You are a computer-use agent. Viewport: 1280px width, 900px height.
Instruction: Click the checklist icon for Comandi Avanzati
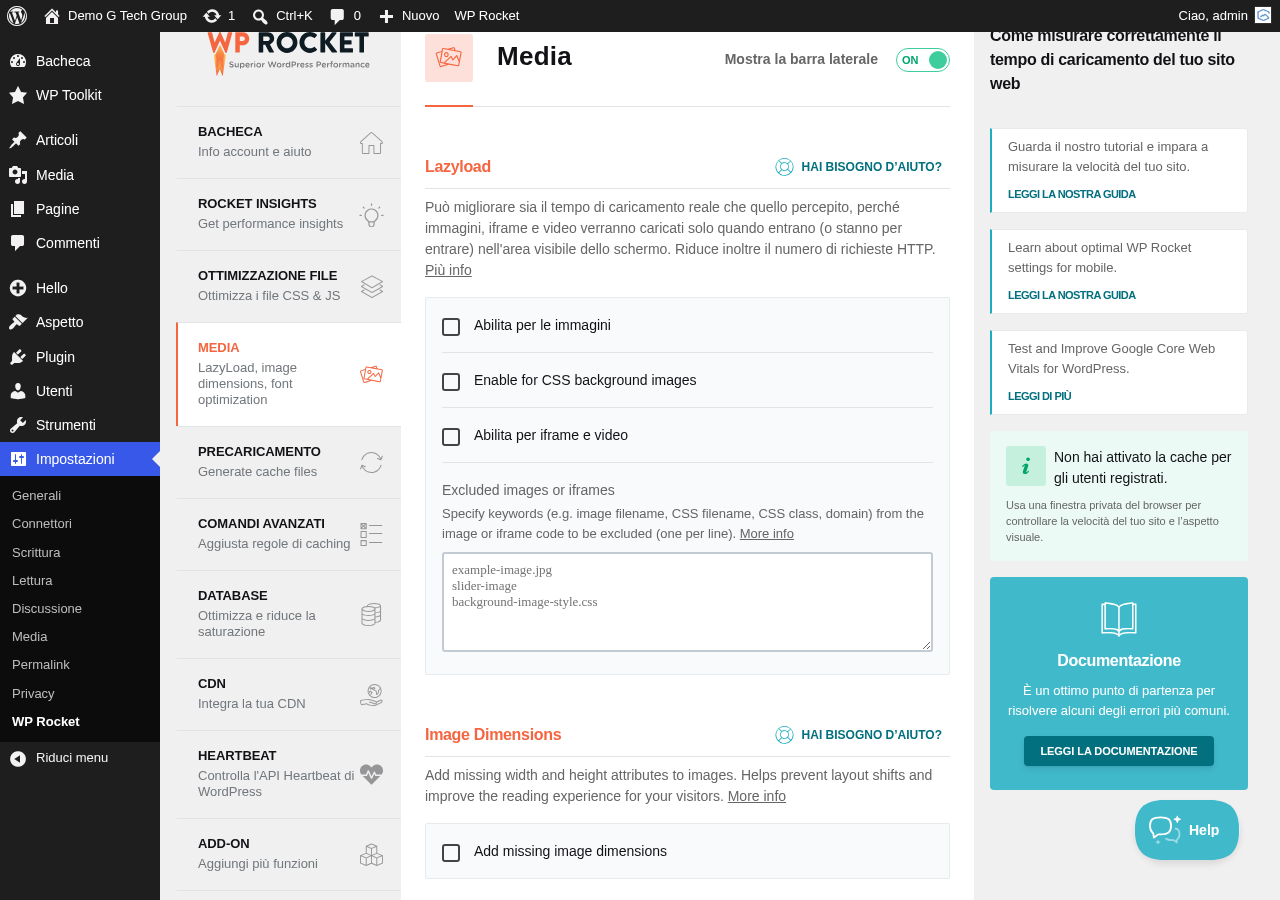click(371, 535)
